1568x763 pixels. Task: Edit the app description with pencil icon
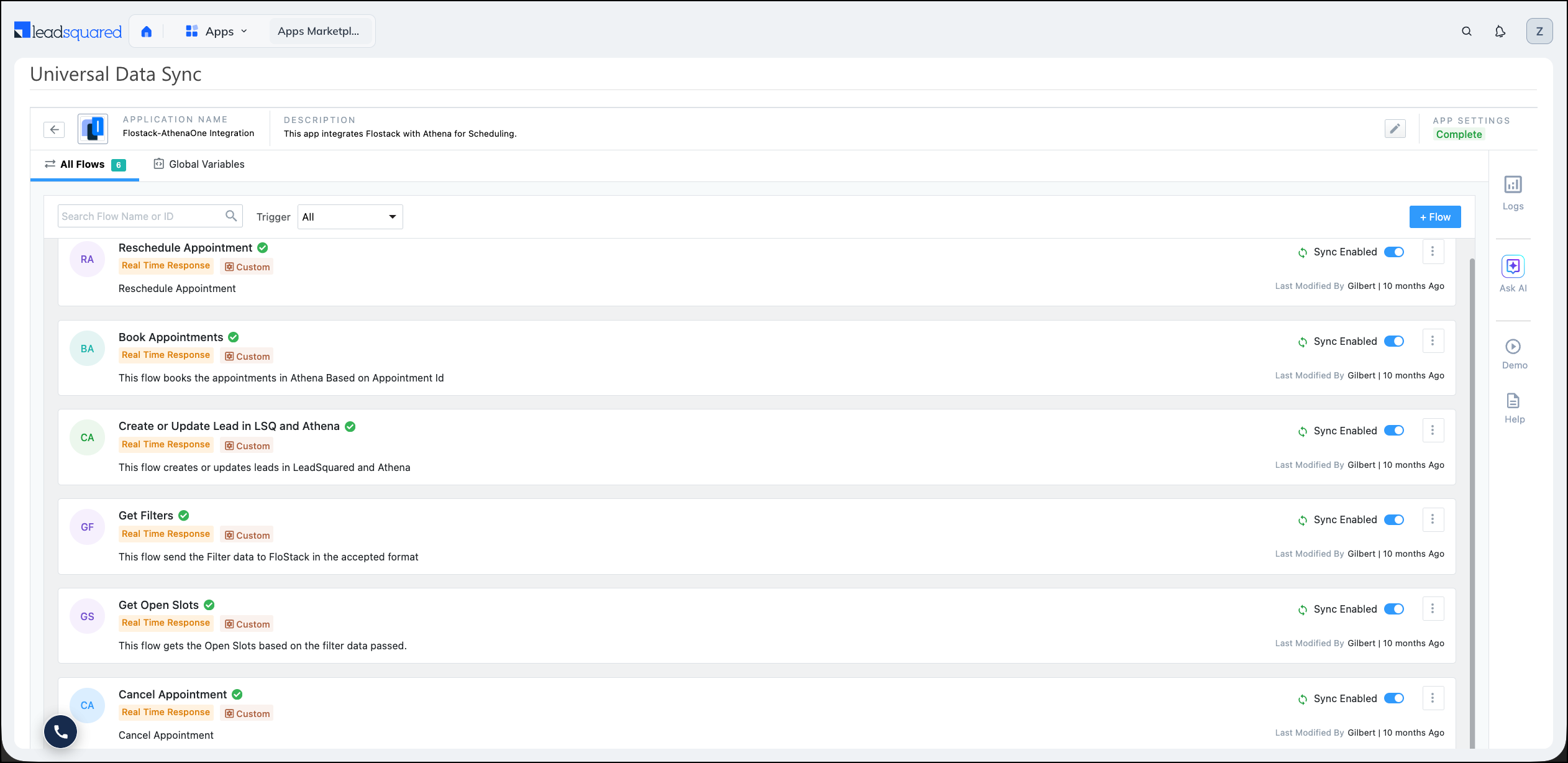(x=1395, y=129)
